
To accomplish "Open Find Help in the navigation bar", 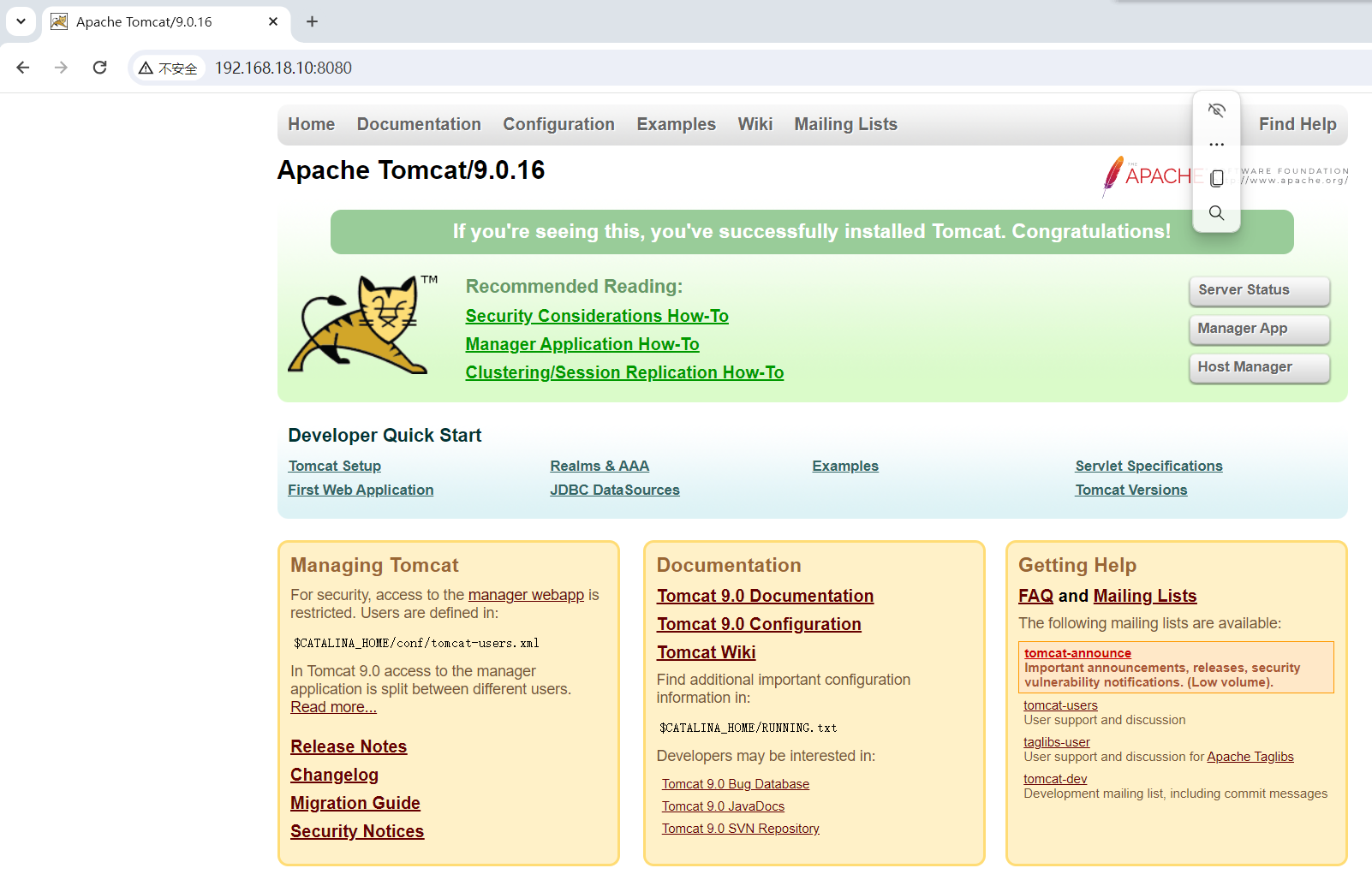I will tap(1297, 124).
